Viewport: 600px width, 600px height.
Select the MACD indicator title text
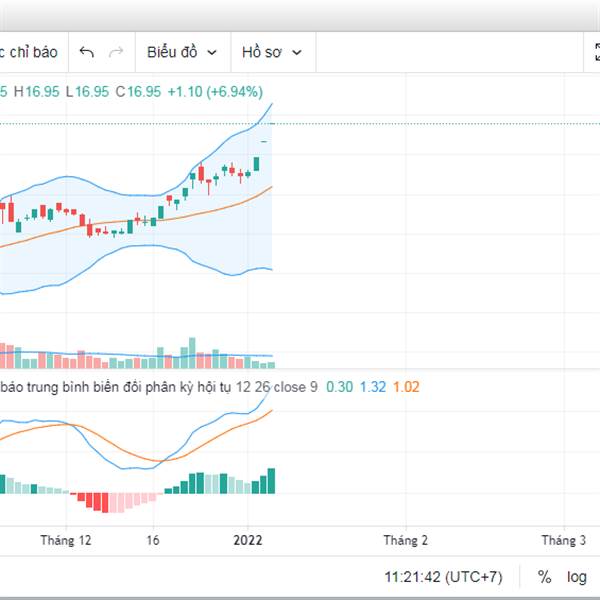click(x=159, y=387)
